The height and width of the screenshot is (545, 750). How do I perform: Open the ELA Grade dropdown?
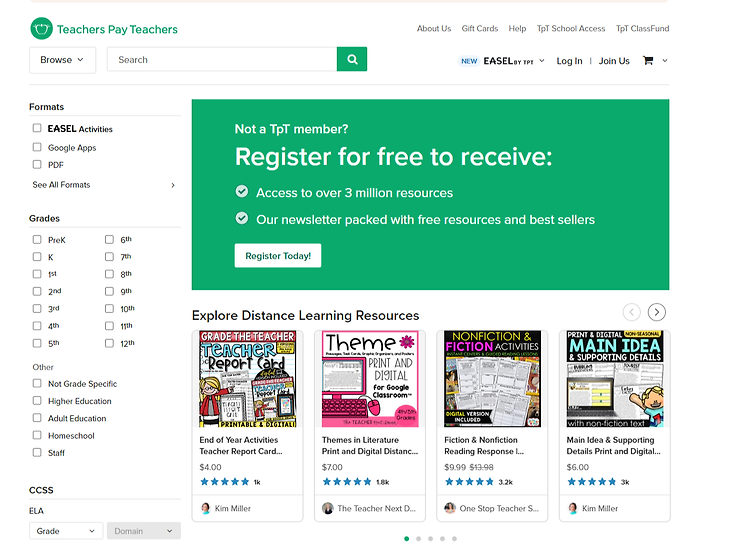[66, 531]
